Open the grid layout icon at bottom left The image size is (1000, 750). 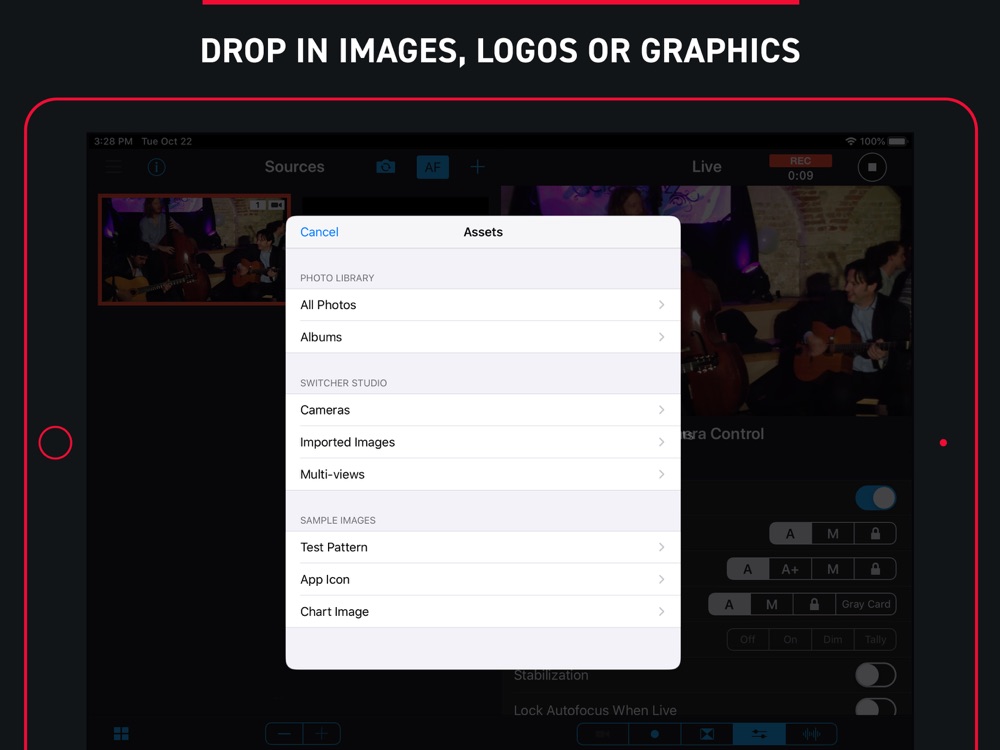pos(121,733)
